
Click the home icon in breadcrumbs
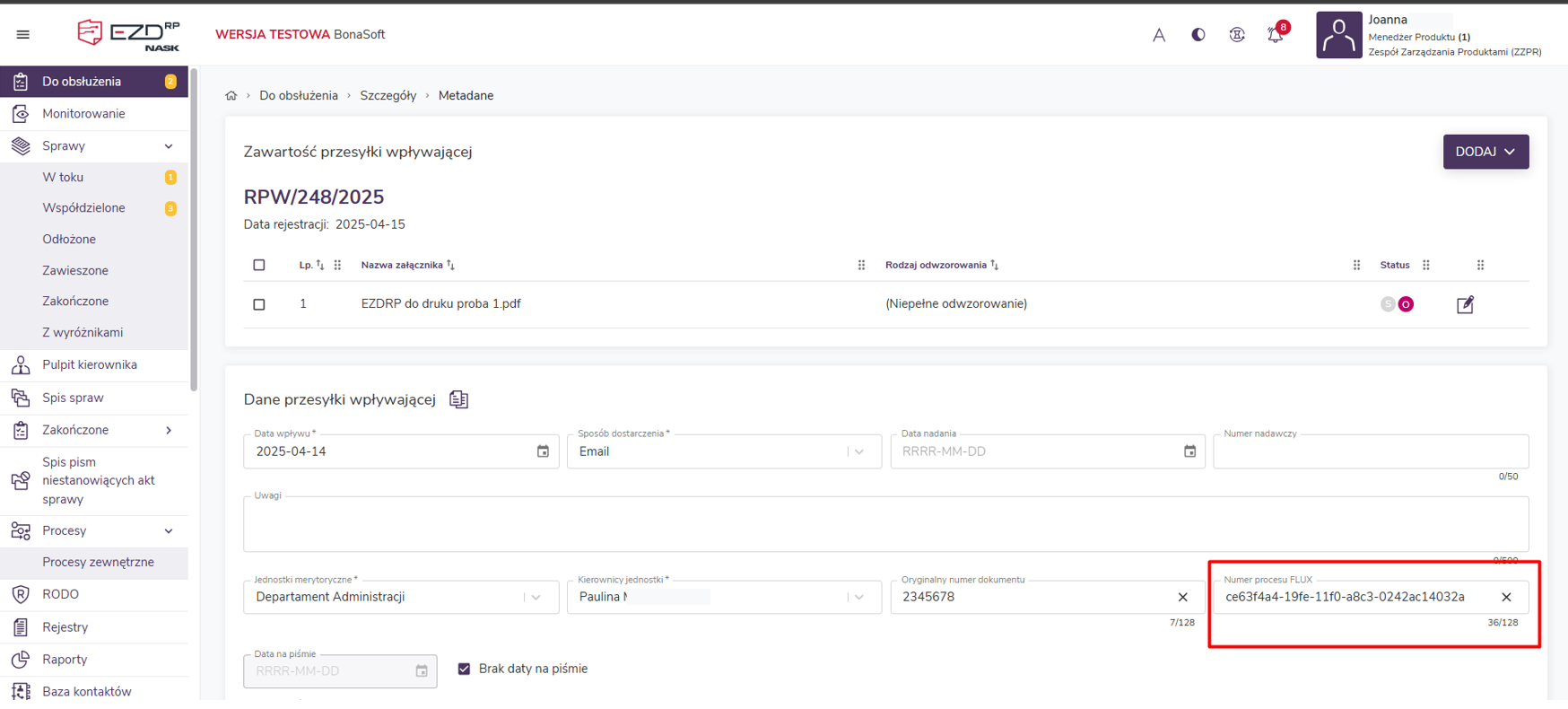[x=231, y=96]
